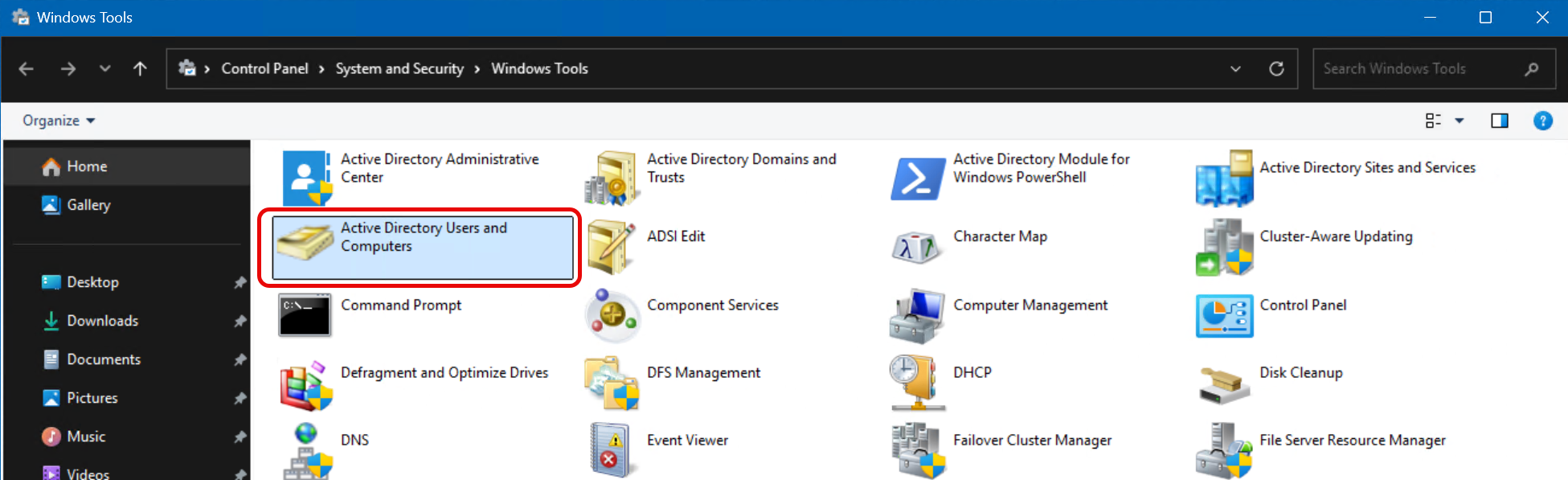The height and width of the screenshot is (480, 1568).
Task: Click the Windows Tools breadcrumb
Action: click(x=539, y=69)
